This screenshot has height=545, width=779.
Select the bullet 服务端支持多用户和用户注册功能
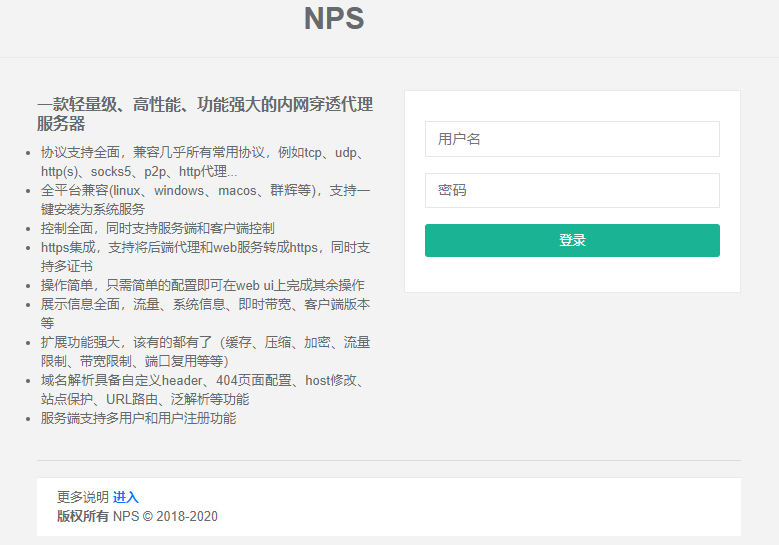pyautogui.click(x=138, y=418)
